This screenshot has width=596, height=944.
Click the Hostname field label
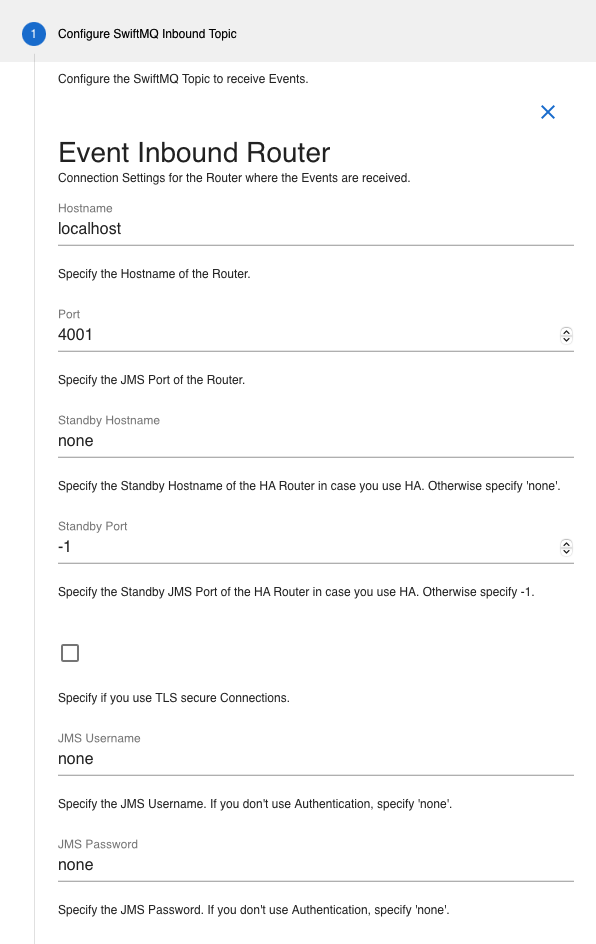(85, 208)
